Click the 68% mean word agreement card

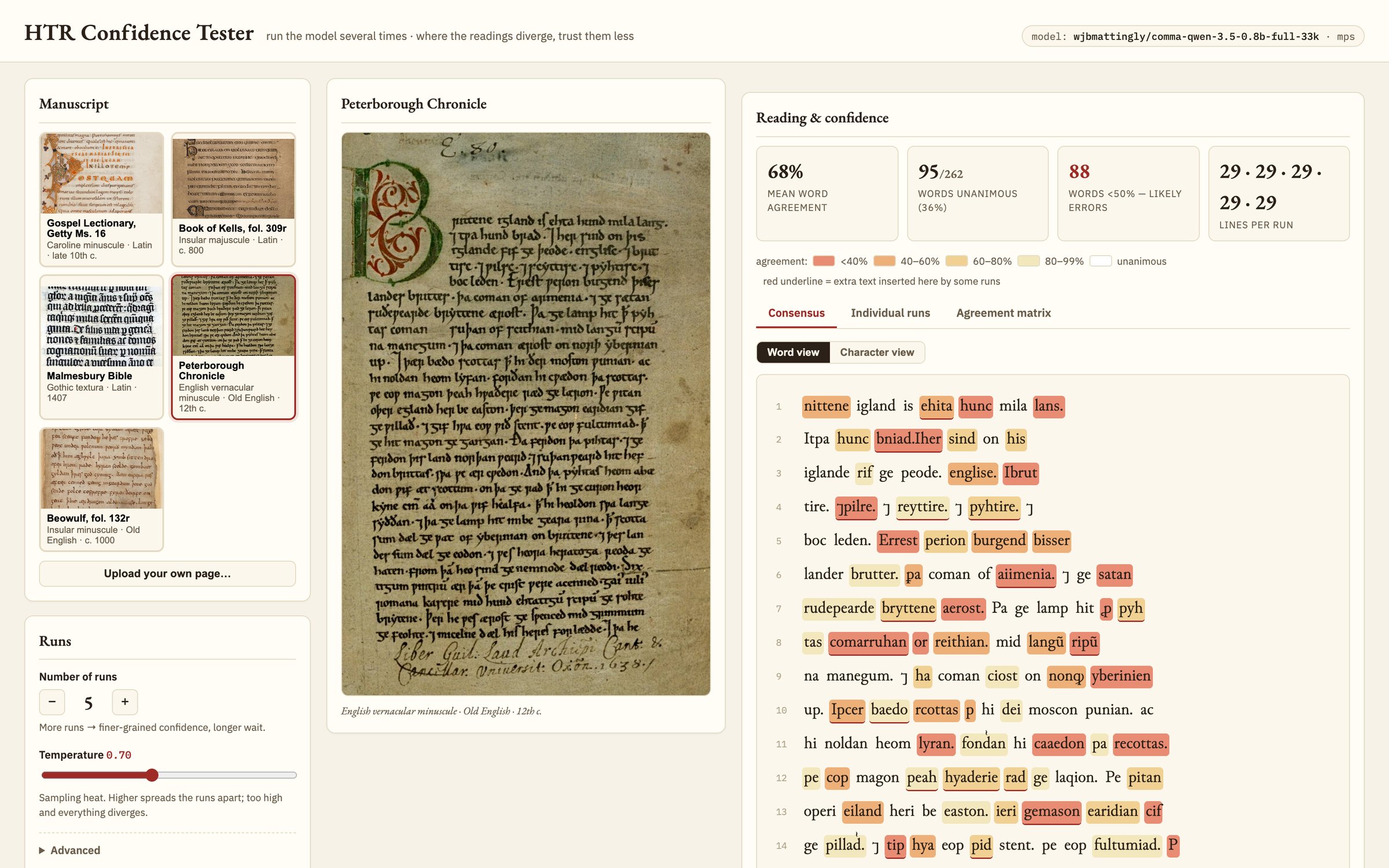(827, 193)
